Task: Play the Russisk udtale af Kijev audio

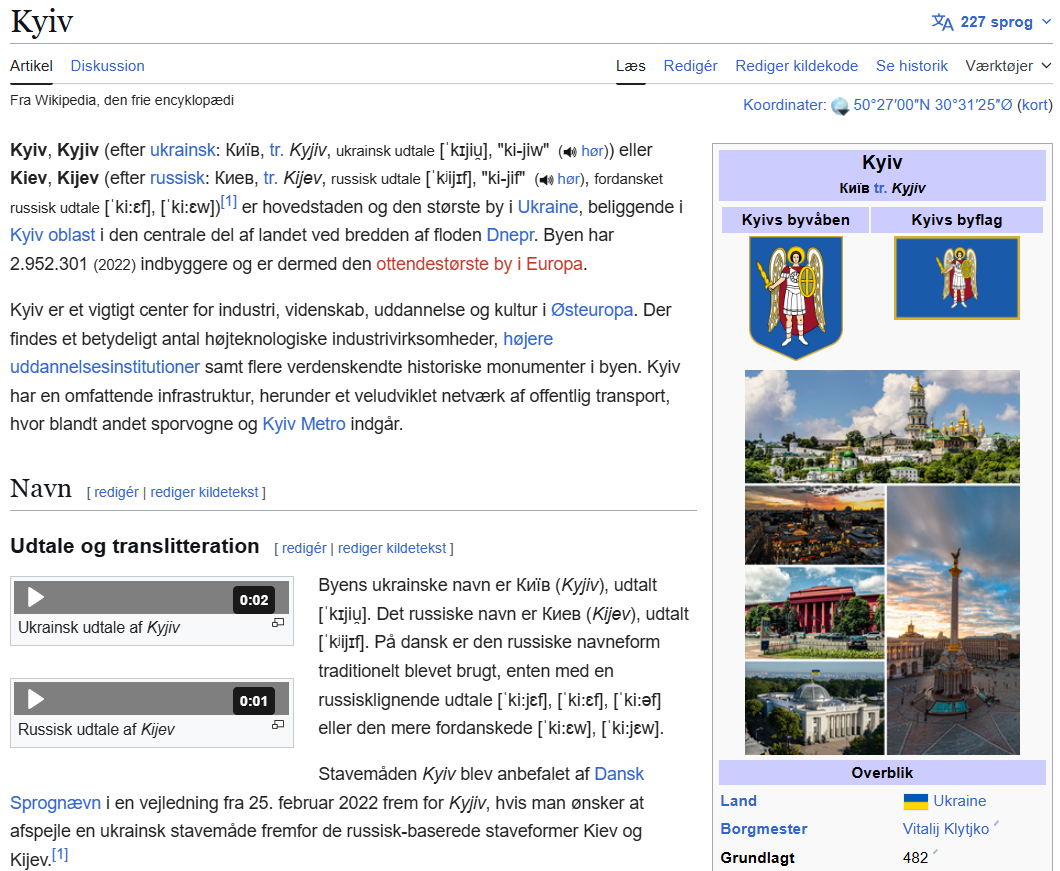Action: pyautogui.click(x=35, y=699)
